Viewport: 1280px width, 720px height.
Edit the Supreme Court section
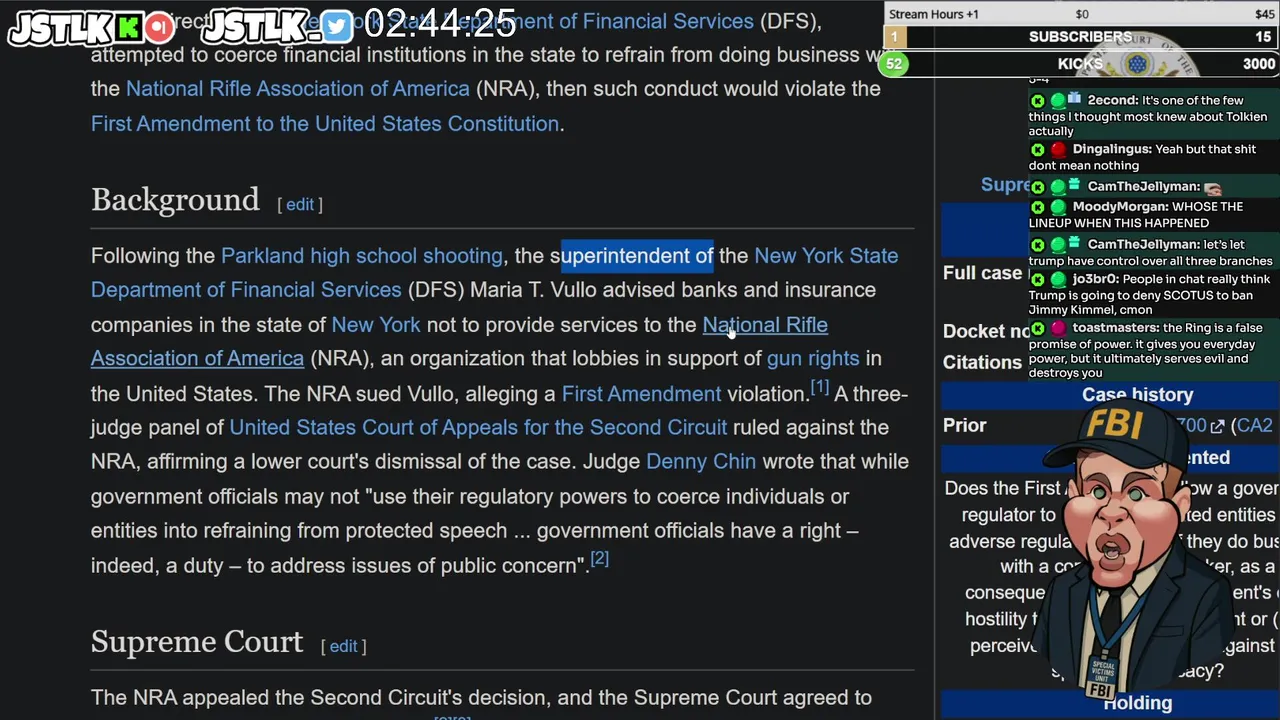[343, 646]
